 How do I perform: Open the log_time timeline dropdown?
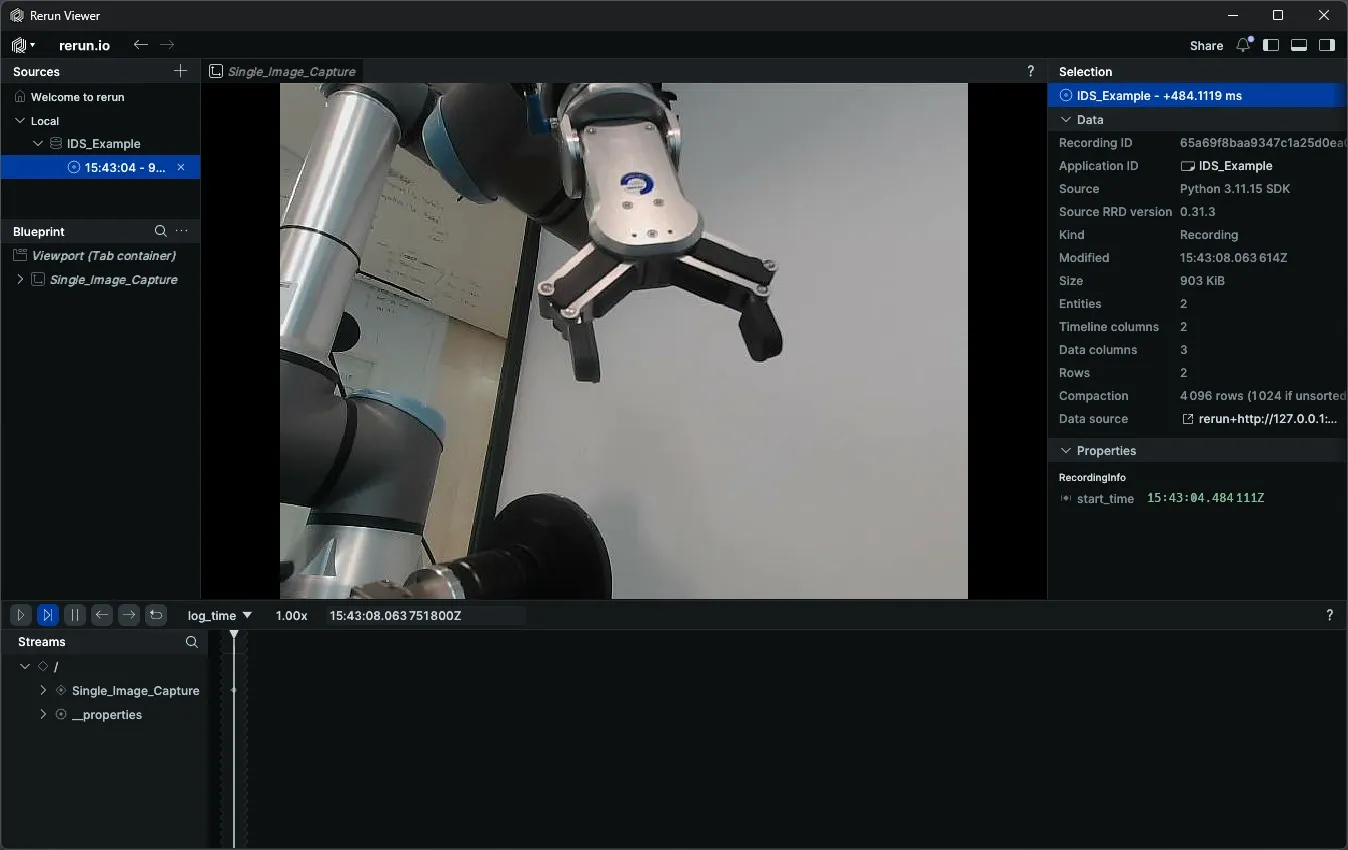point(218,615)
